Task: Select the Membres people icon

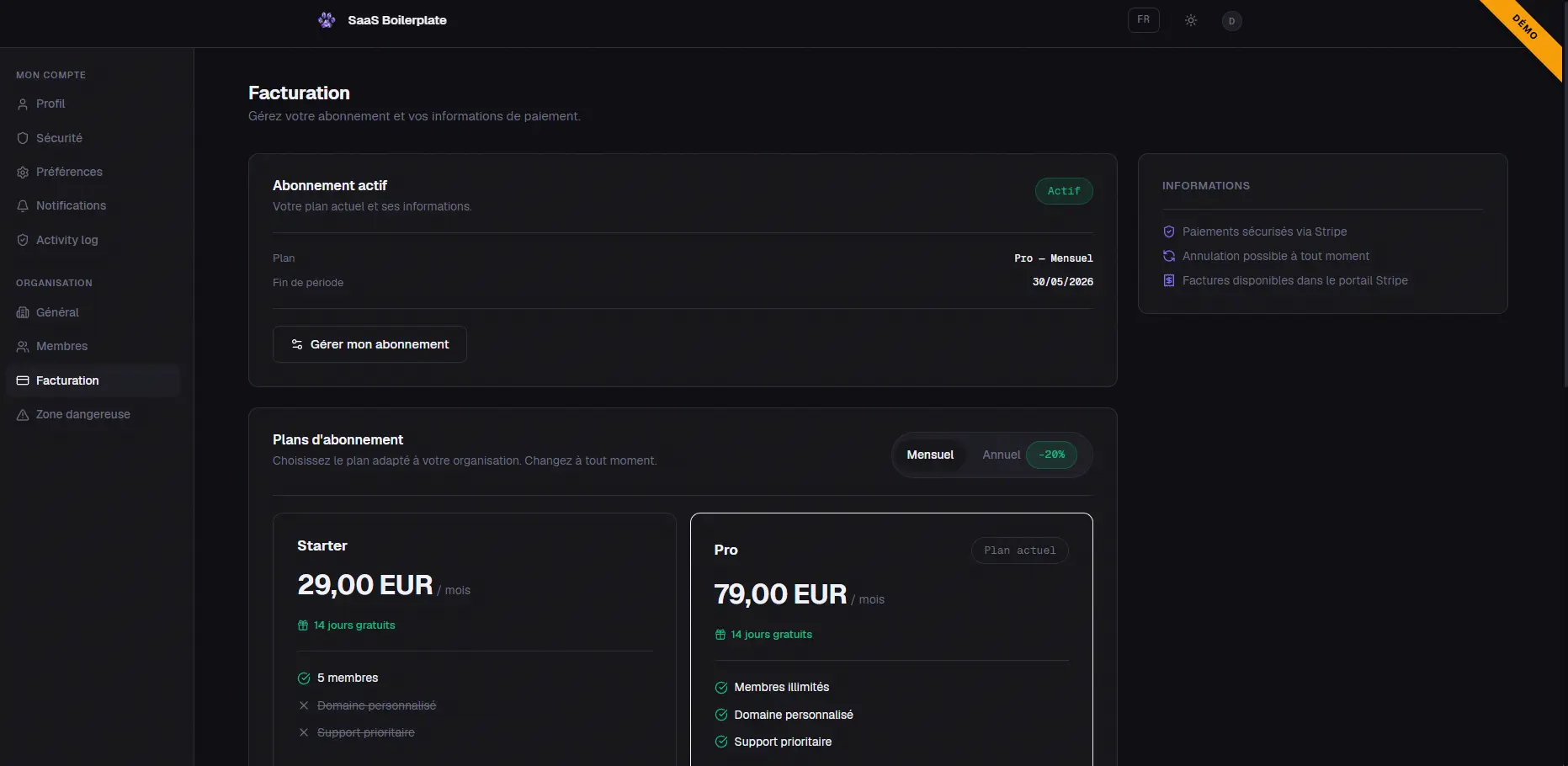Action: 21,346
